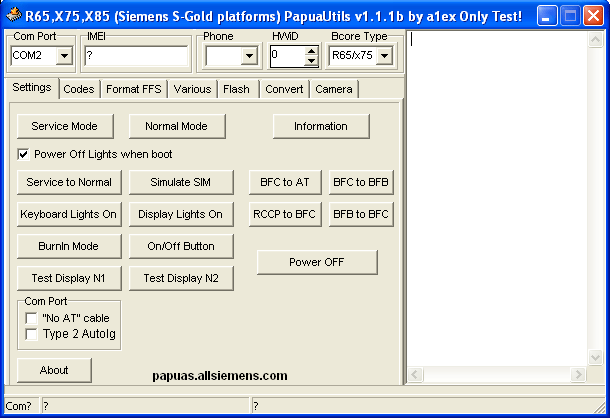
Task: Click the HWID number field
Action: point(287,56)
